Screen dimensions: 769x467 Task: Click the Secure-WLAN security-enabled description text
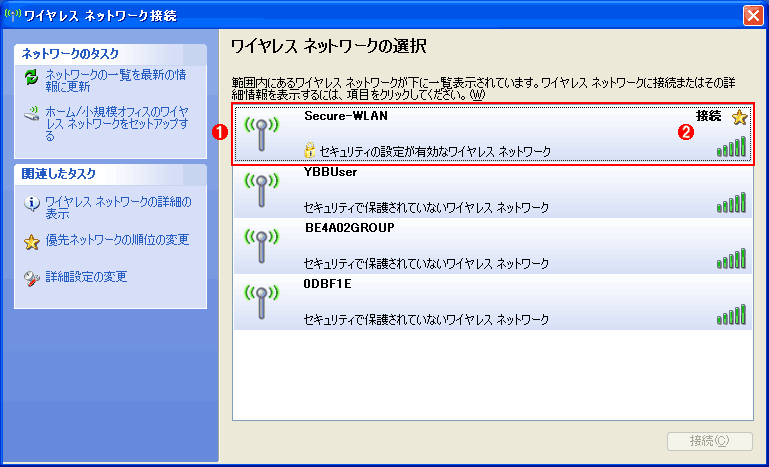[x=435, y=152]
